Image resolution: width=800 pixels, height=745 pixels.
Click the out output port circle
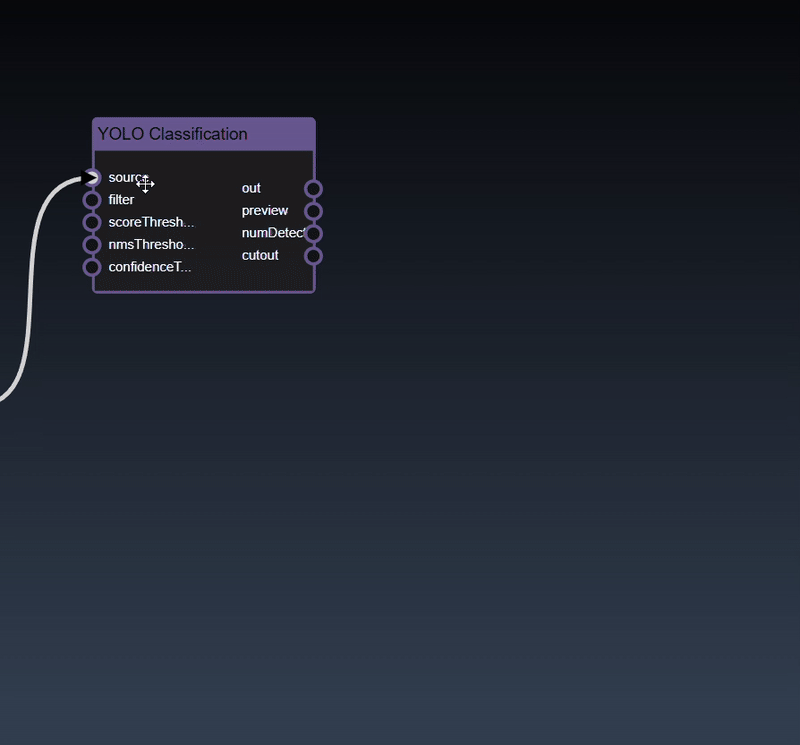[313, 189]
